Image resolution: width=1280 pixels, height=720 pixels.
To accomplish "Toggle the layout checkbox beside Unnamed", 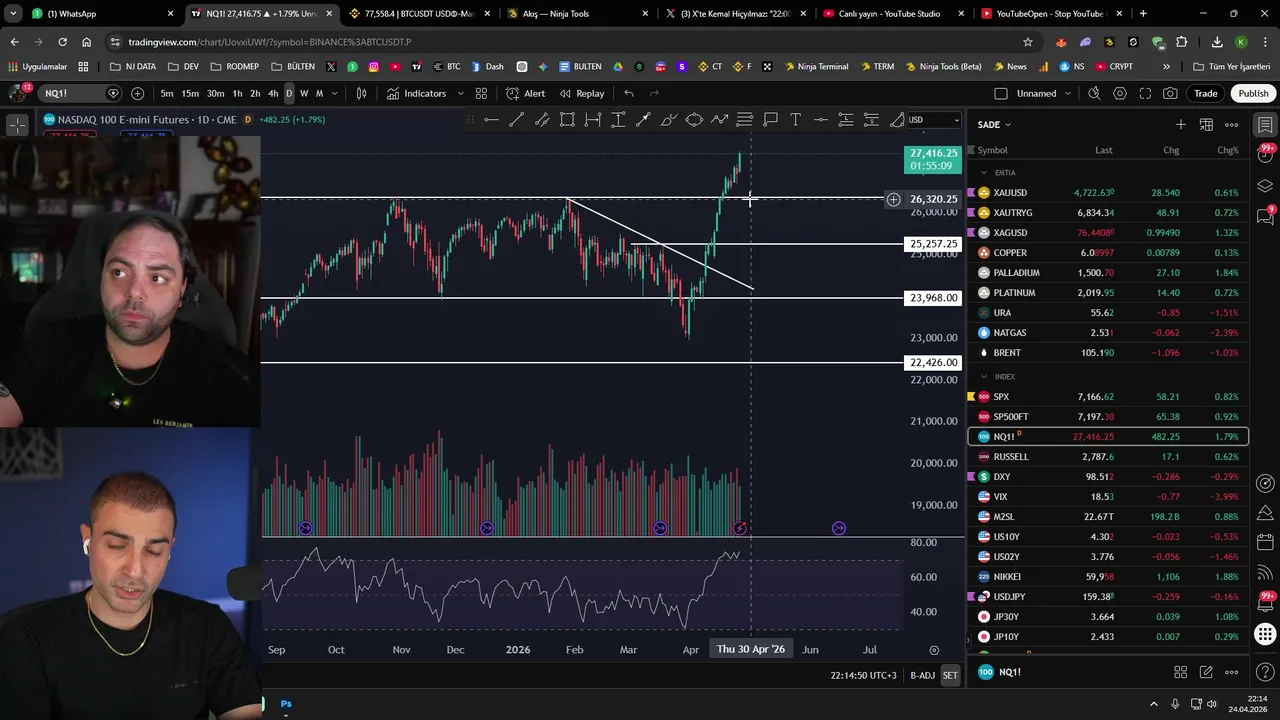I will point(1001,93).
